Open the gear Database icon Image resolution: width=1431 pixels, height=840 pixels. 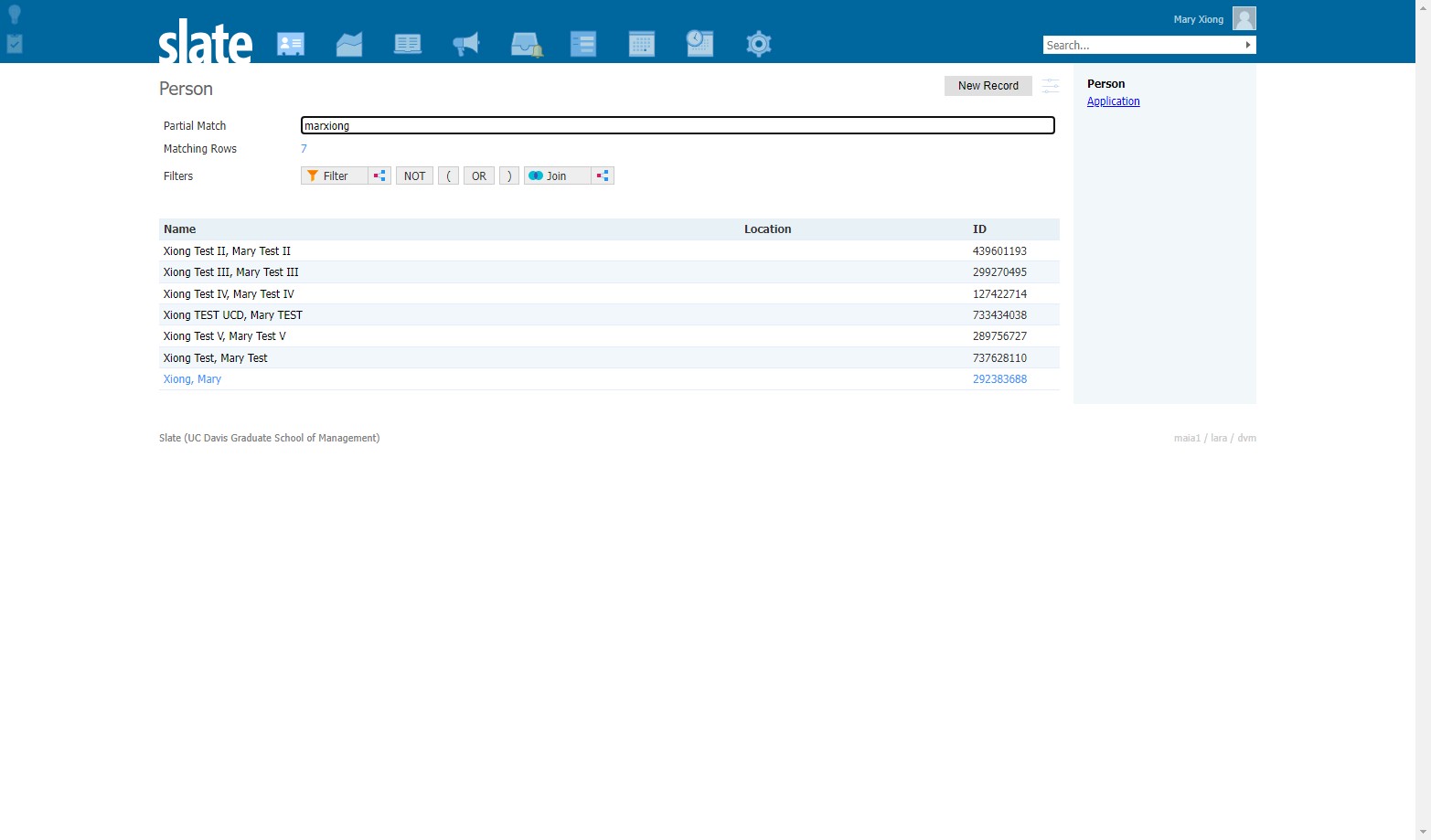[759, 44]
